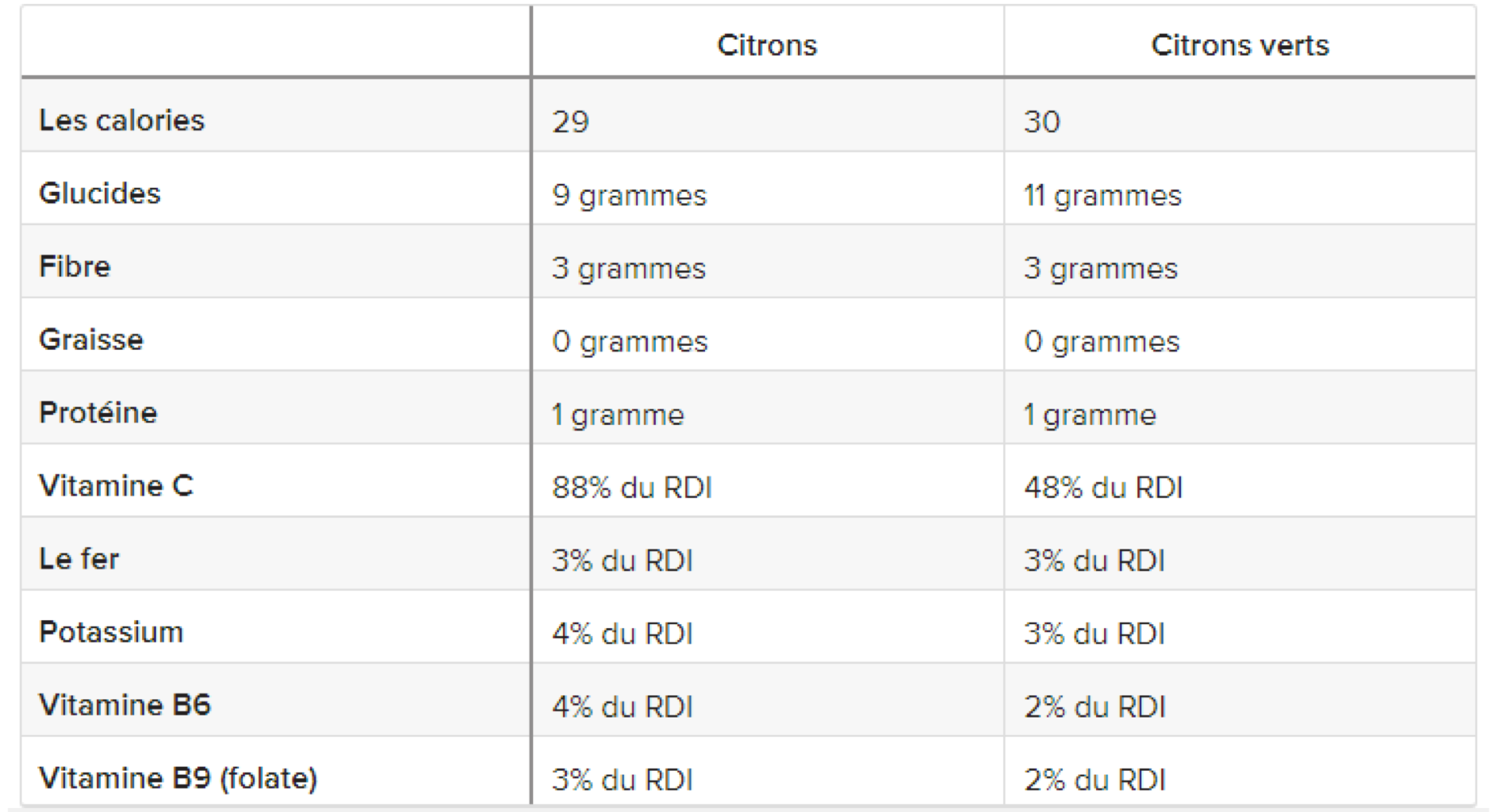The height and width of the screenshot is (812, 1499).
Task: Select the Les calories row label
Action: pos(122,121)
